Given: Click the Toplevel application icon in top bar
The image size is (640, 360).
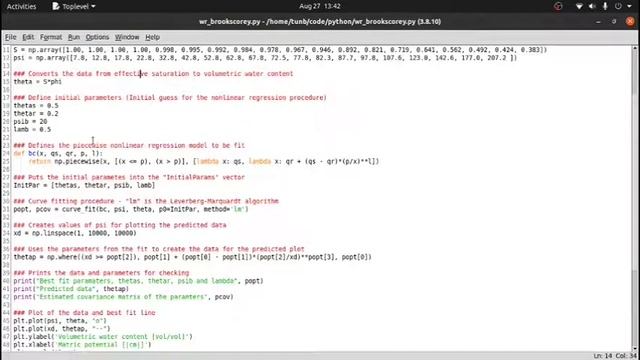Looking at the screenshot, I should [56, 7].
